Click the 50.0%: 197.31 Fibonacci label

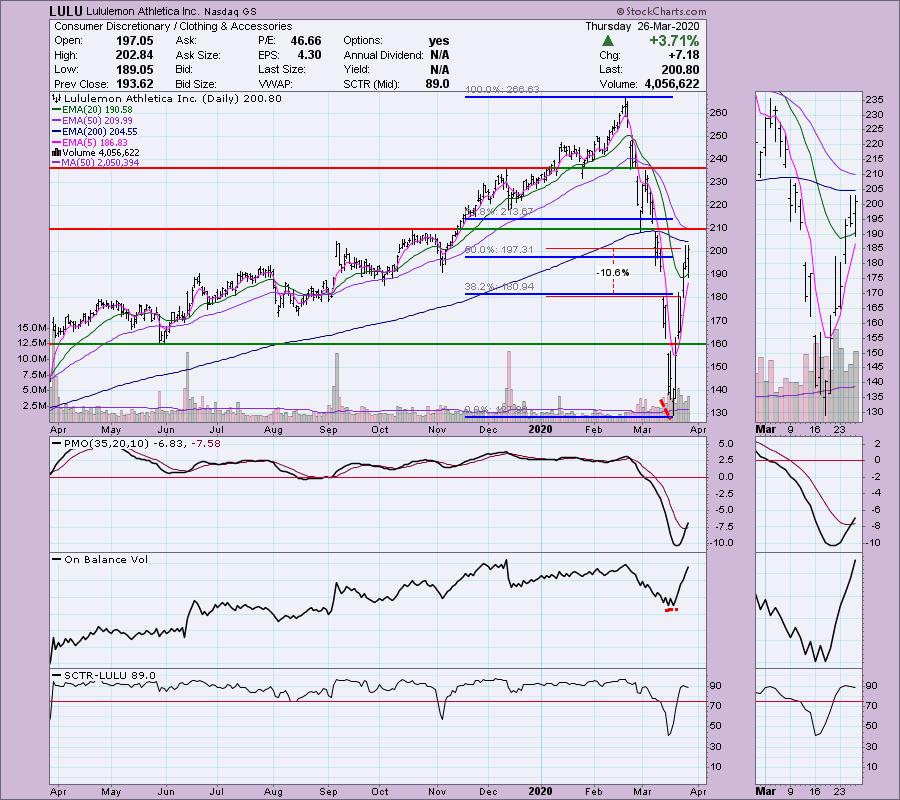[499, 250]
